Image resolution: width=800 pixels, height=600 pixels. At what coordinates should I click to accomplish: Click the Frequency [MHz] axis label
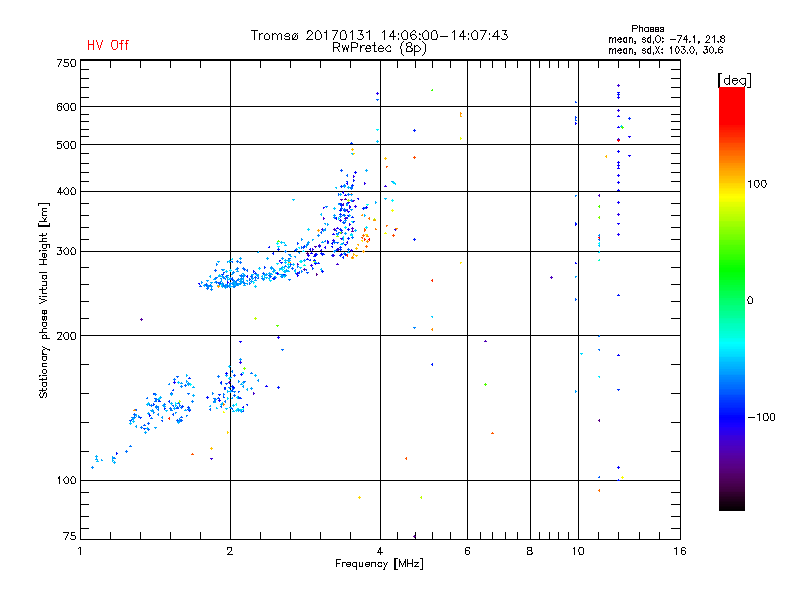click(x=379, y=565)
